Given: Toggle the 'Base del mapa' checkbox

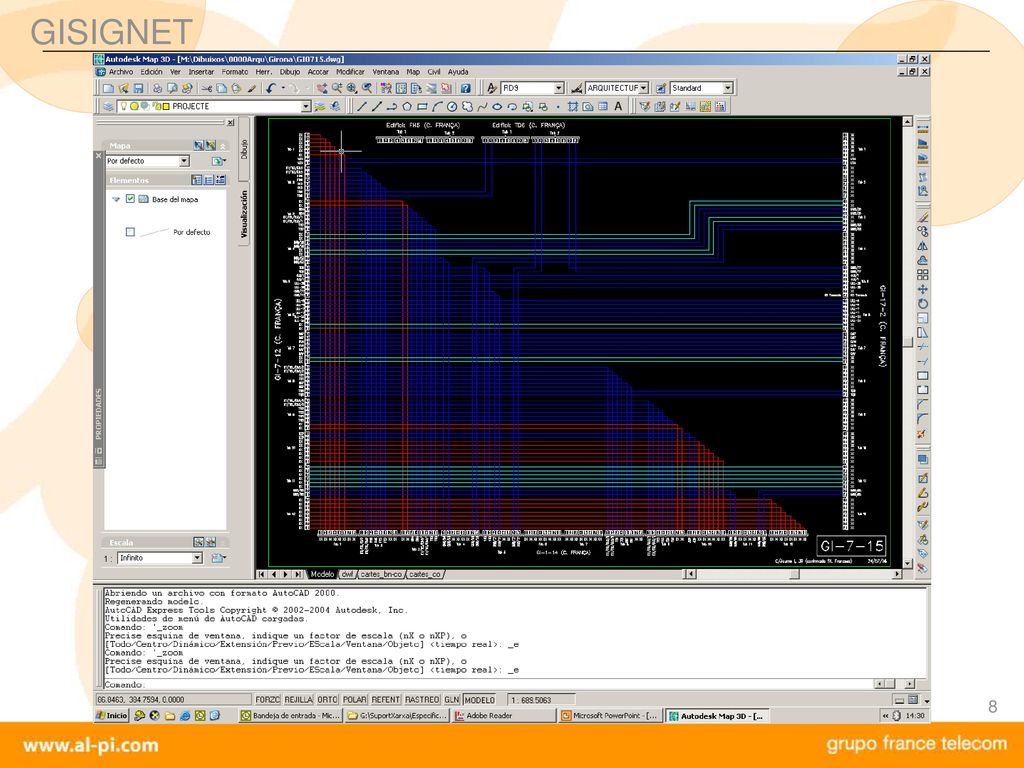Looking at the screenshot, I should (130, 199).
